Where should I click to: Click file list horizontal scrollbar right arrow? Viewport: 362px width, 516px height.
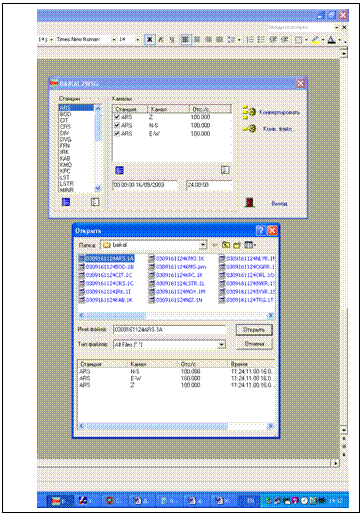coord(271,315)
